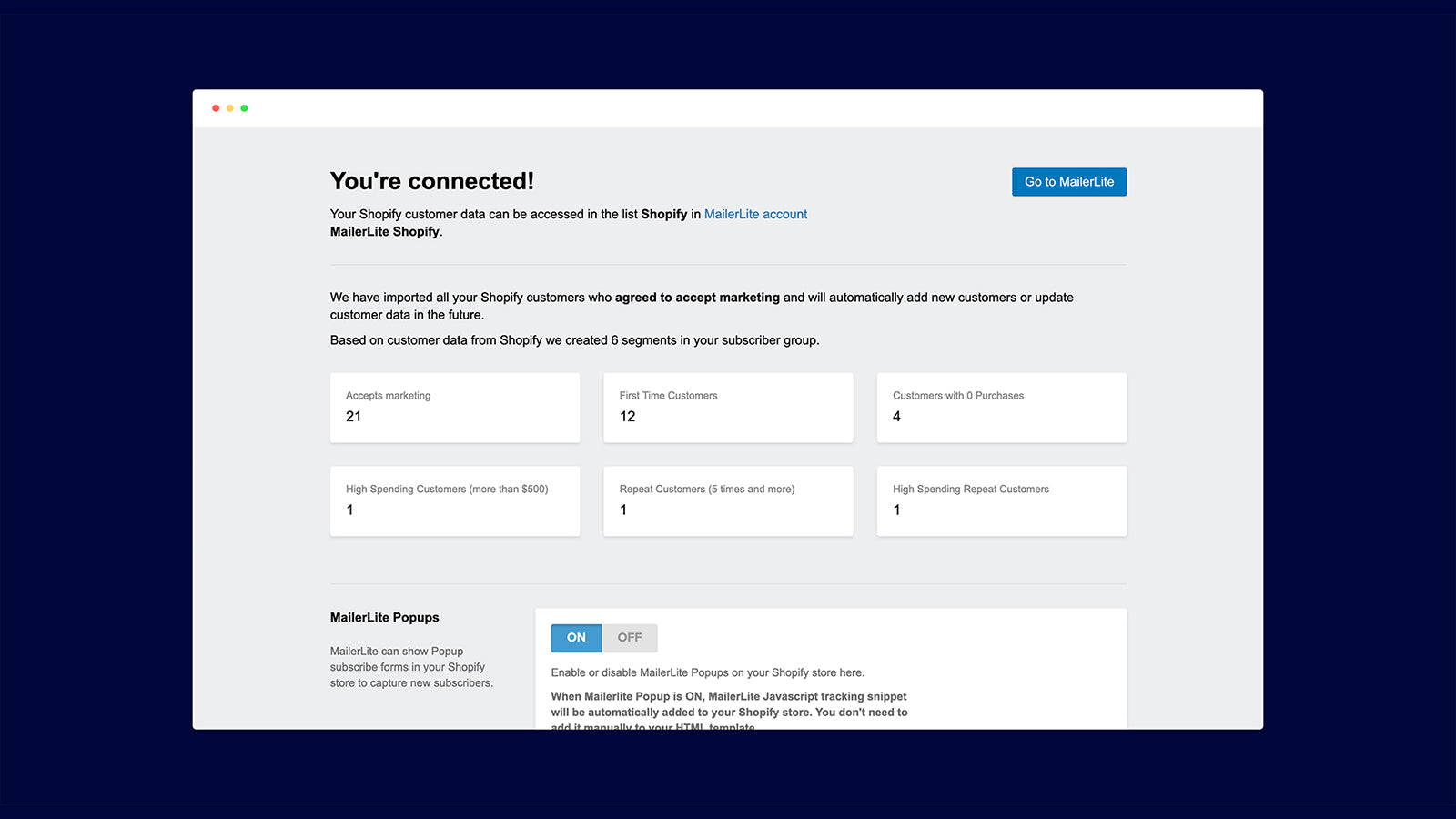Open the MailerLite account link
This screenshot has width=1456, height=819.
[755, 214]
